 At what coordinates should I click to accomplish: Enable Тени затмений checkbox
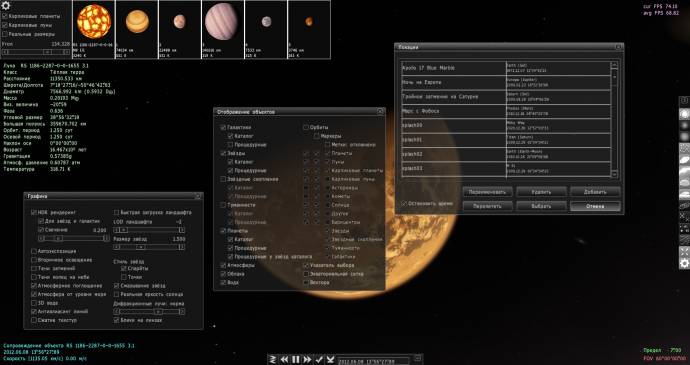[34, 268]
